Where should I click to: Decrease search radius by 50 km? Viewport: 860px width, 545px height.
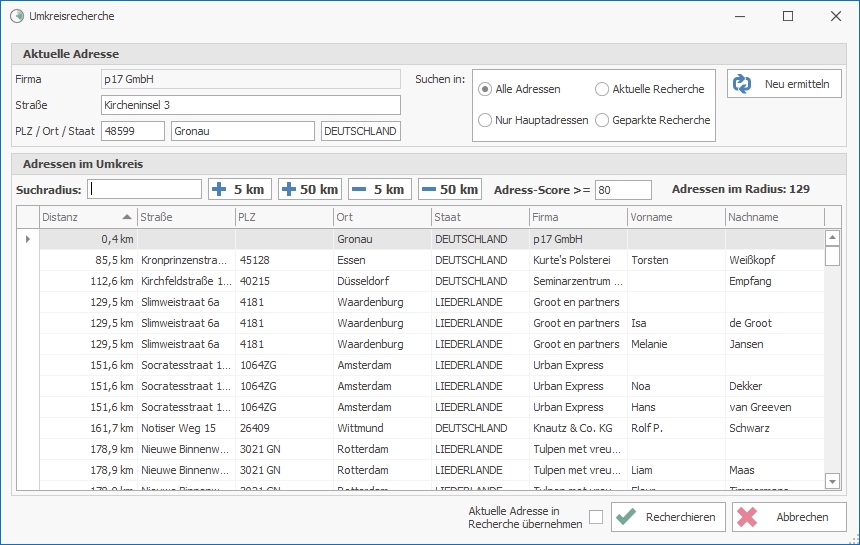[449, 189]
